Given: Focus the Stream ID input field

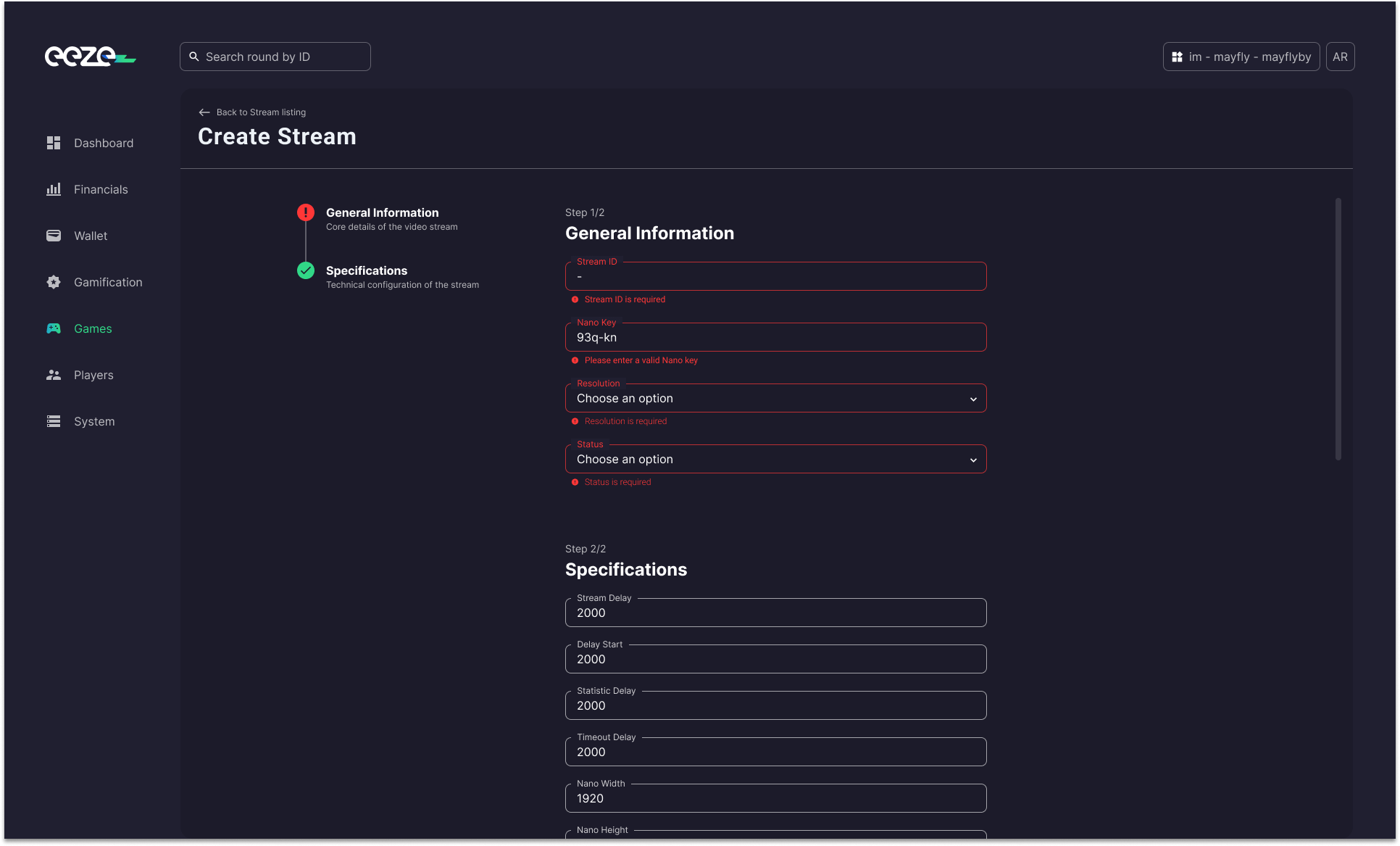Looking at the screenshot, I should point(775,277).
